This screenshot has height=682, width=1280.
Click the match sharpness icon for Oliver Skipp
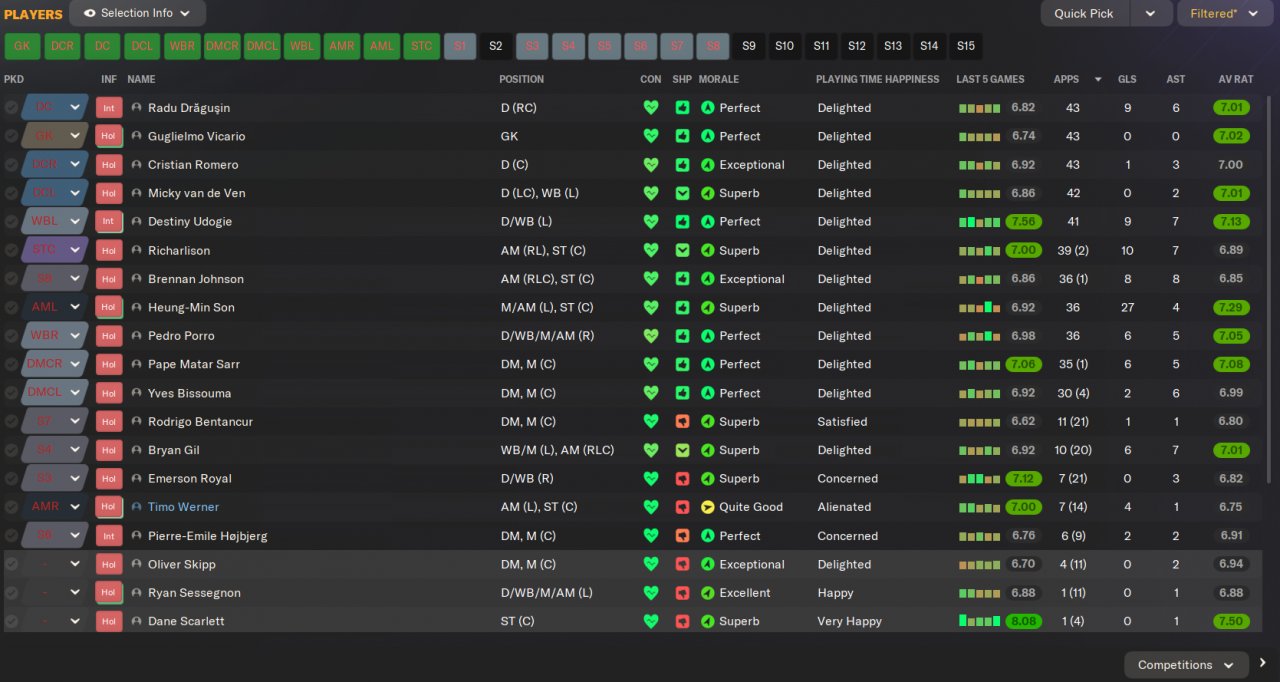(682, 564)
